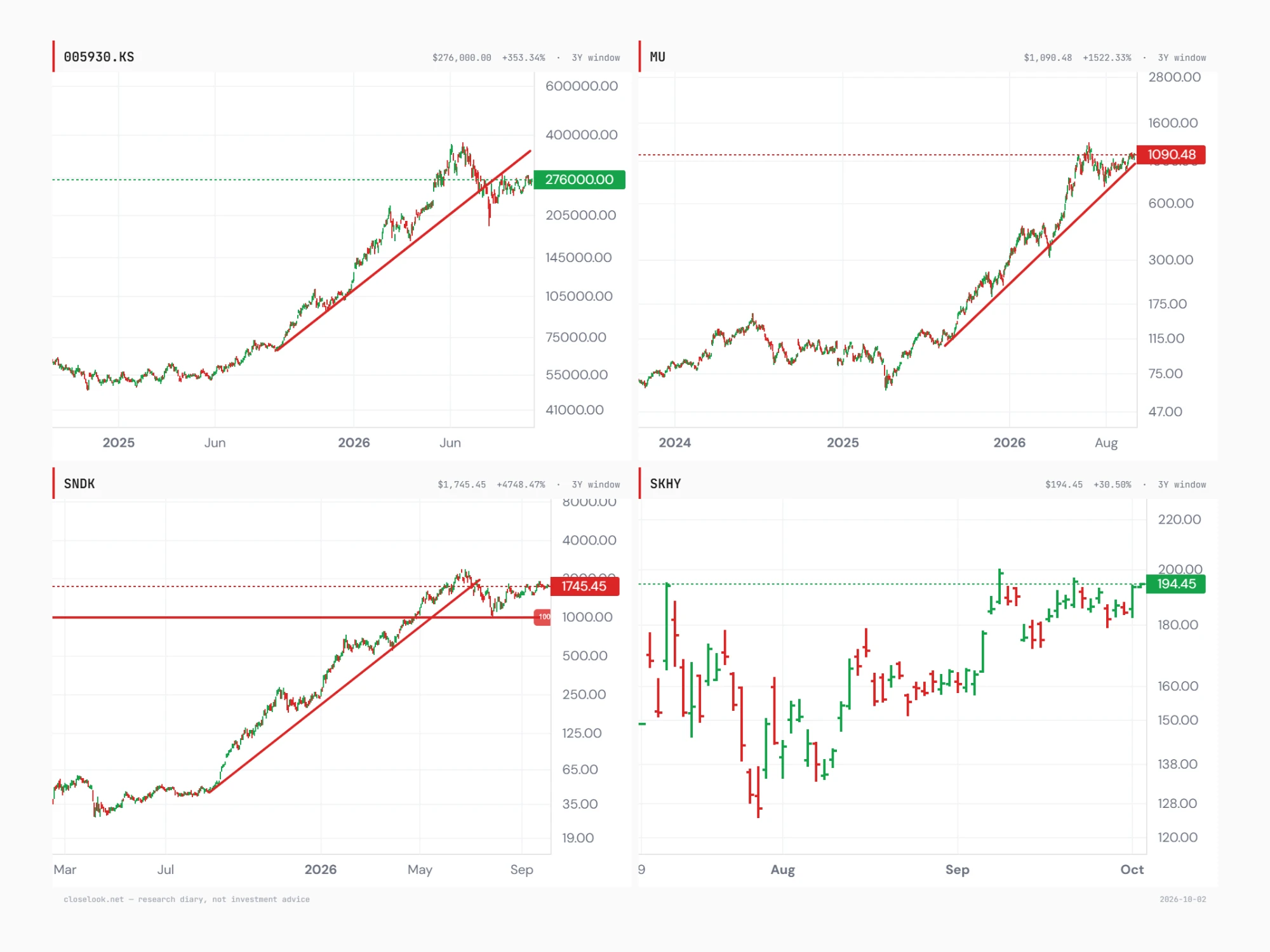Select the +353.34% change figure
This screenshot has width=1270, height=952.
click(523, 58)
